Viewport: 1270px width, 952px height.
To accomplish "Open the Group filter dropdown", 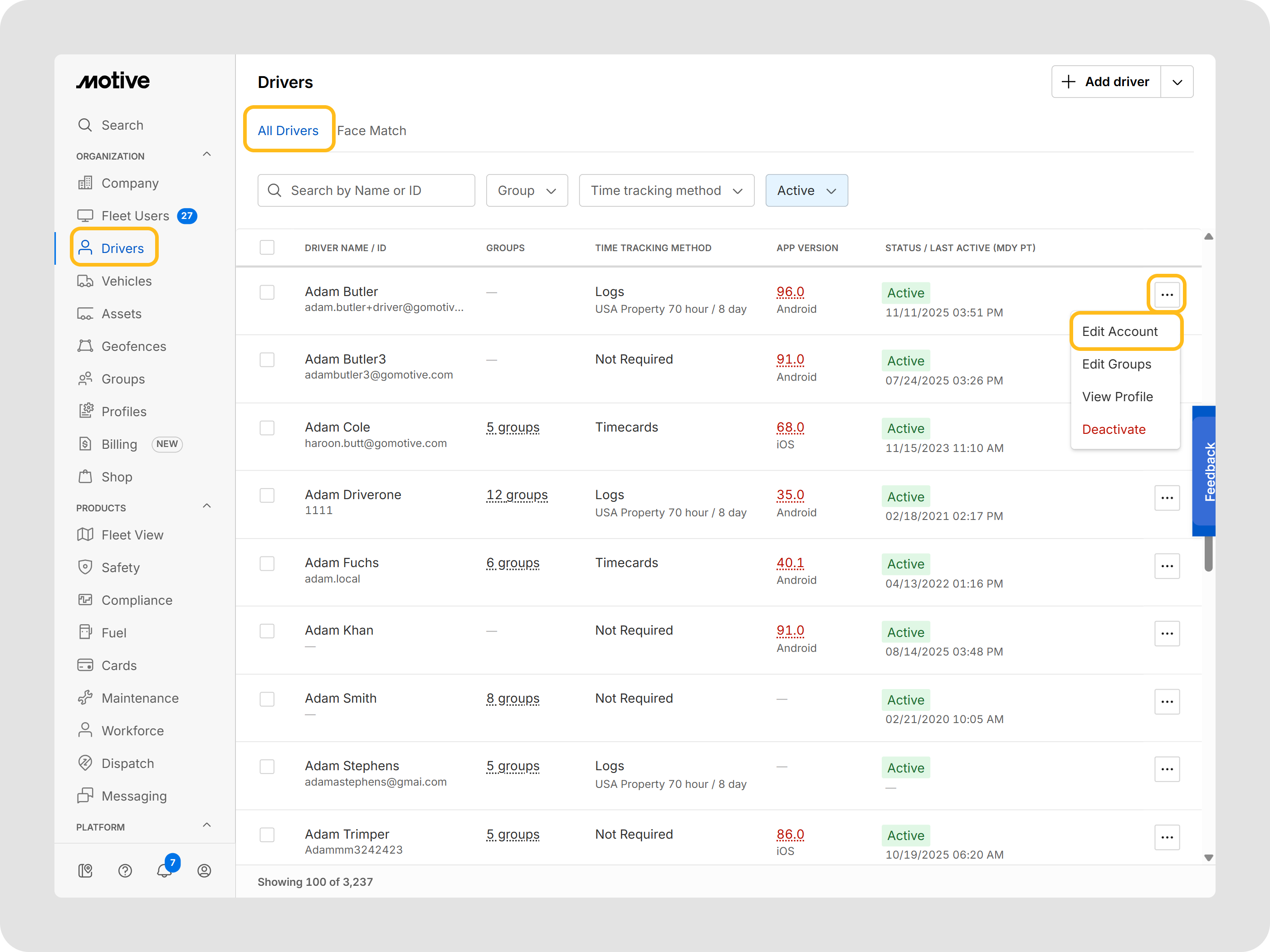I will 527,190.
